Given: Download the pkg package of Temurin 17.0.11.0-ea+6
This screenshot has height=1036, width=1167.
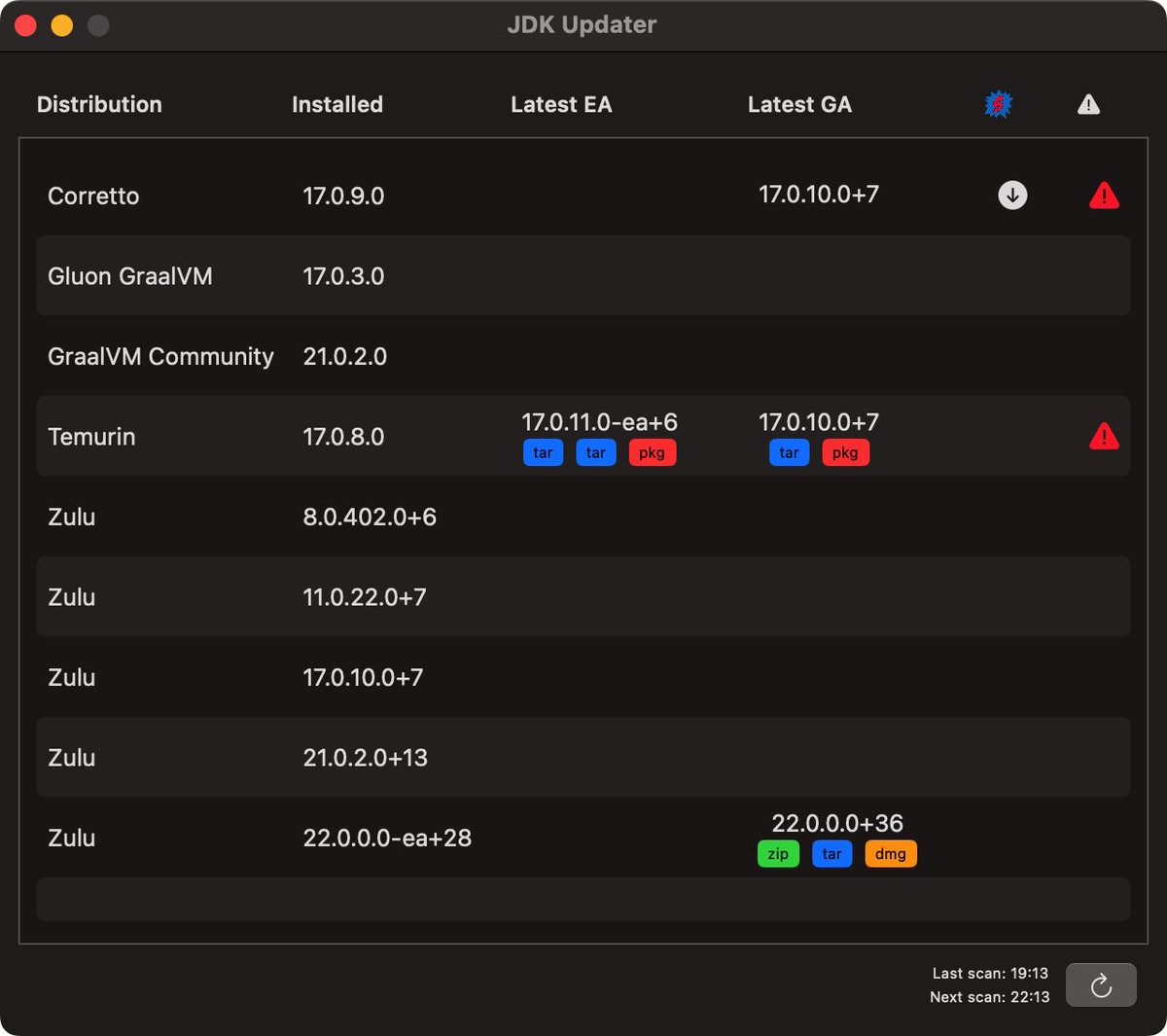Looking at the screenshot, I should coord(652,452).
